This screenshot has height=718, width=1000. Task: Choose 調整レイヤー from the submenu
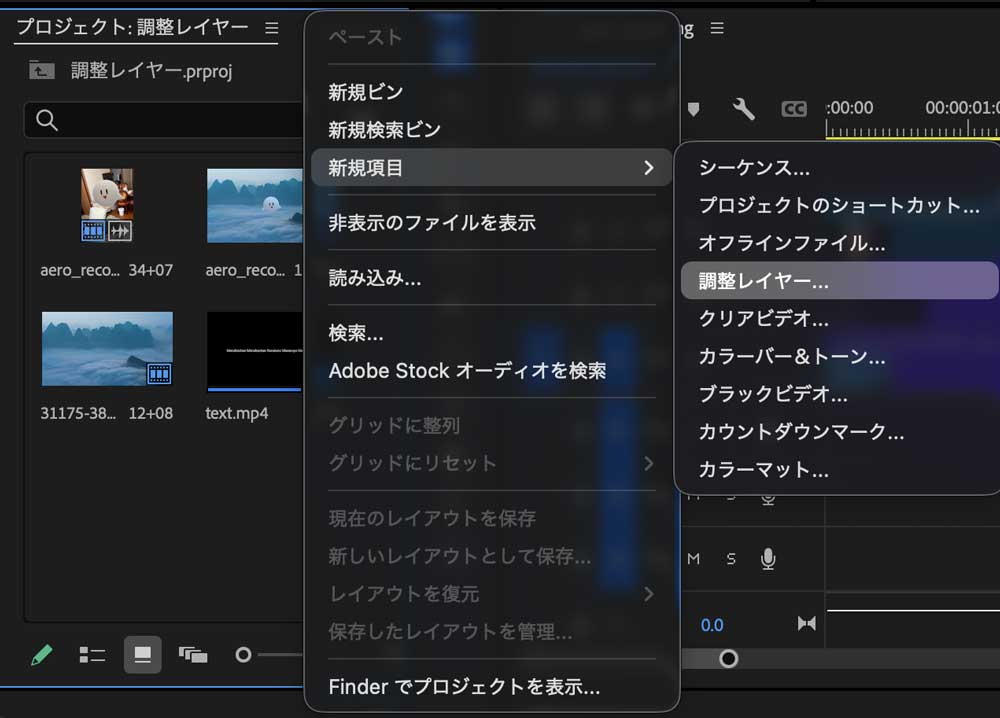[x=790, y=281]
